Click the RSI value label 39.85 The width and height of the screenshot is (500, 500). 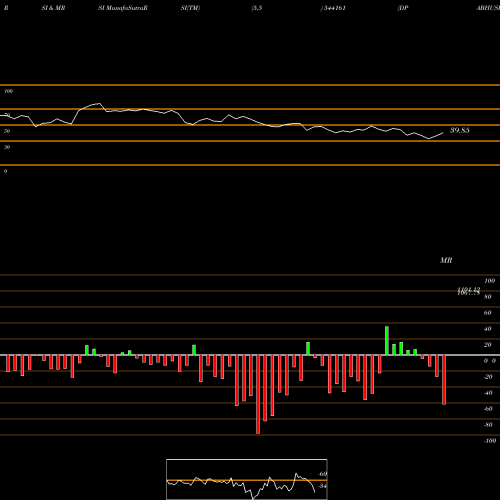pyautogui.click(x=460, y=130)
